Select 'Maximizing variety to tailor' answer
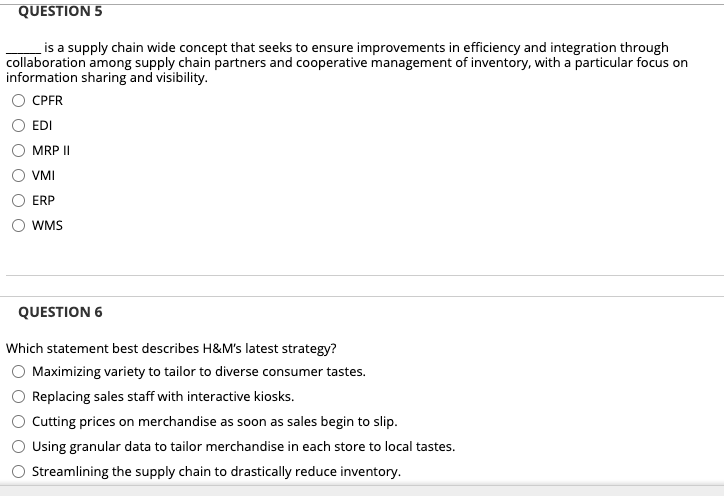 (x=18, y=371)
